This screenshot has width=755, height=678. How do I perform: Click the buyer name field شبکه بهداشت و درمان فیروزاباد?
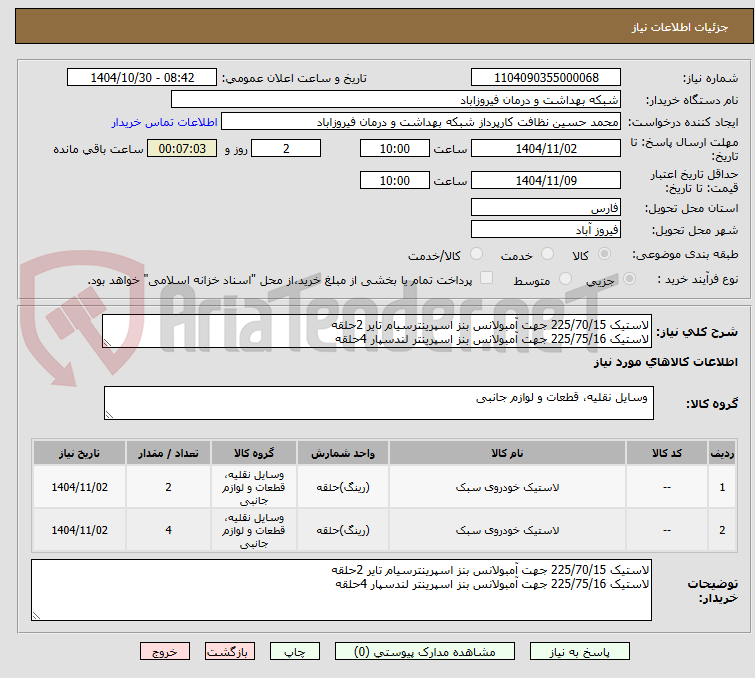click(x=396, y=100)
